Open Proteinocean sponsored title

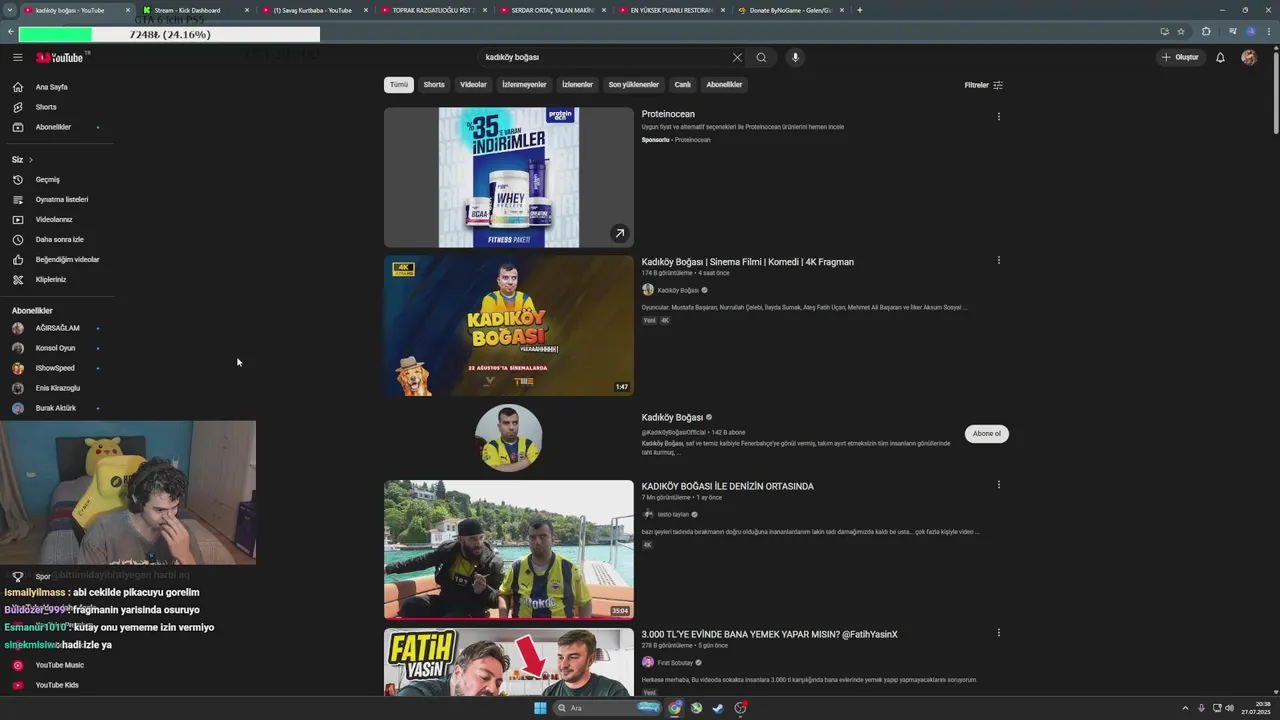coord(668,114)
